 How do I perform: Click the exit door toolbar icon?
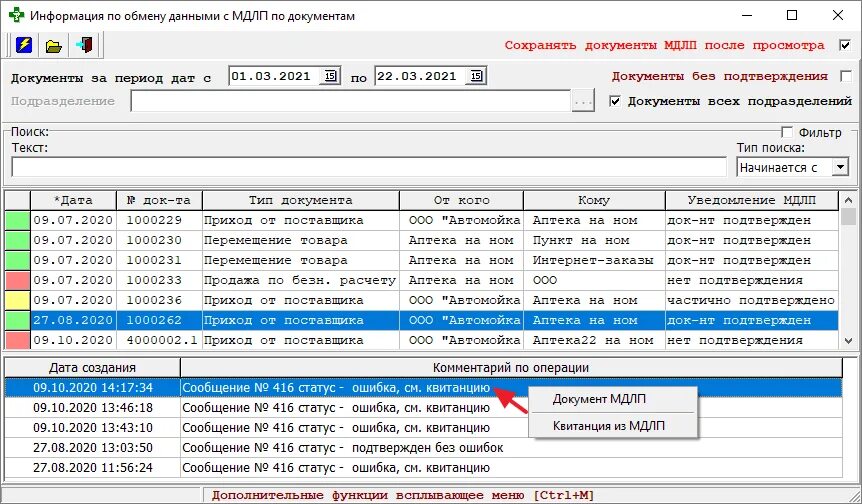(84, 45)
